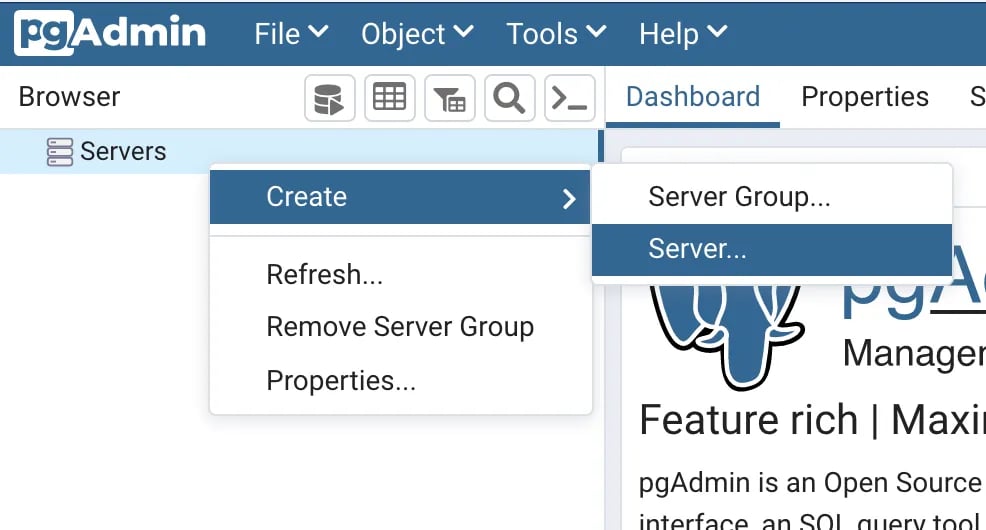Switch to the Properties tab
This screenshot has width=986, height=530.
(865, 97)
